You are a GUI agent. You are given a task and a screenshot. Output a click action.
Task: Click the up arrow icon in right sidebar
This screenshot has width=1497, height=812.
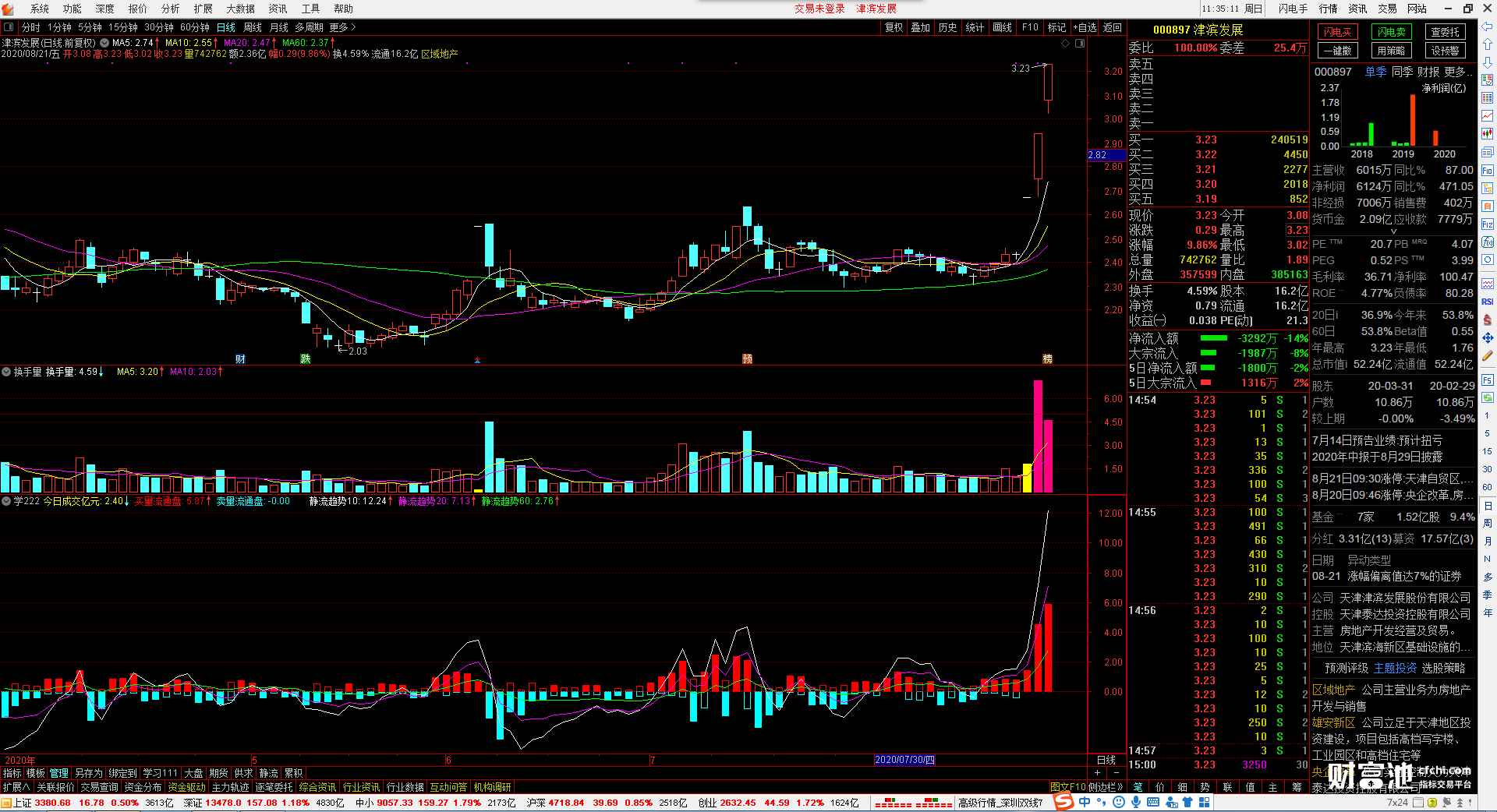tap(1488, 44)
